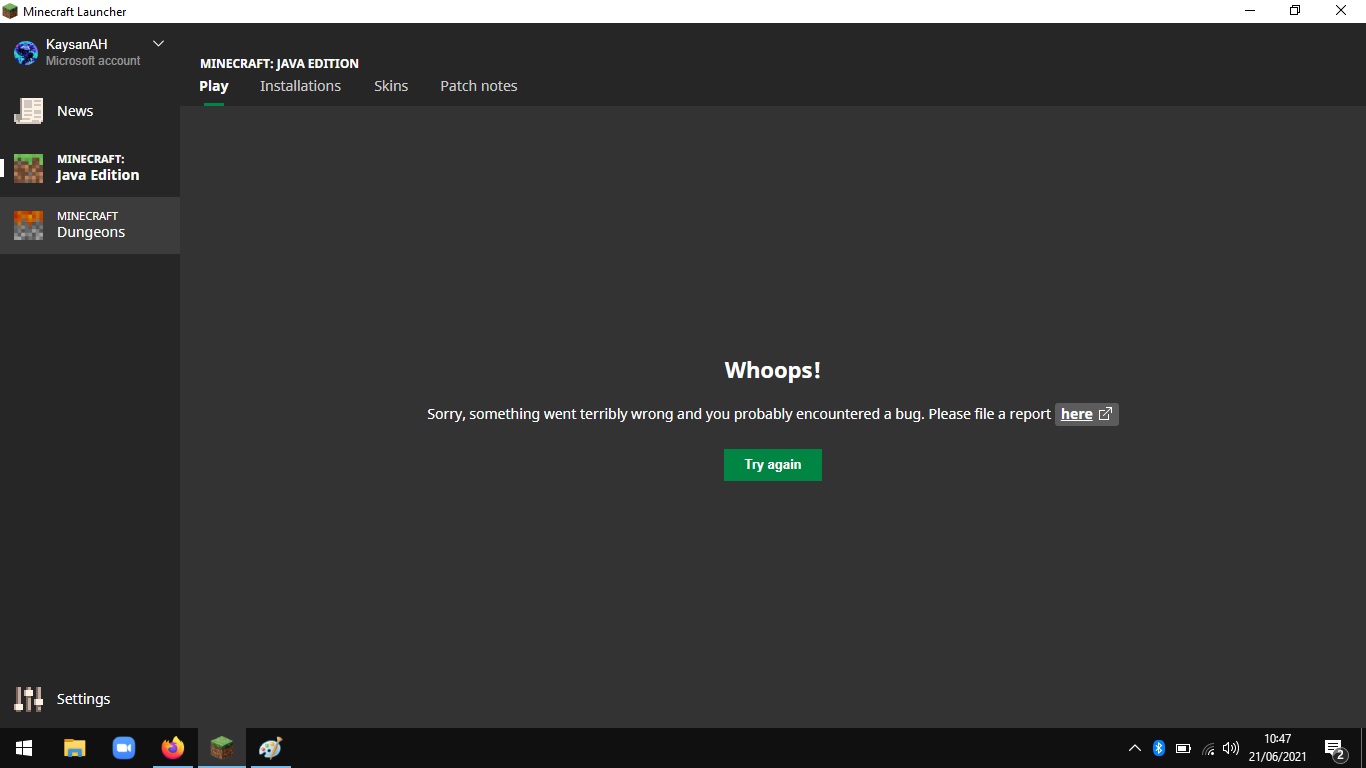Image resolution: width=1366 pixels, height=768 pixels.
Task: Select the Minecraft Dungeons icon
Action: click(x=28, y=225)
